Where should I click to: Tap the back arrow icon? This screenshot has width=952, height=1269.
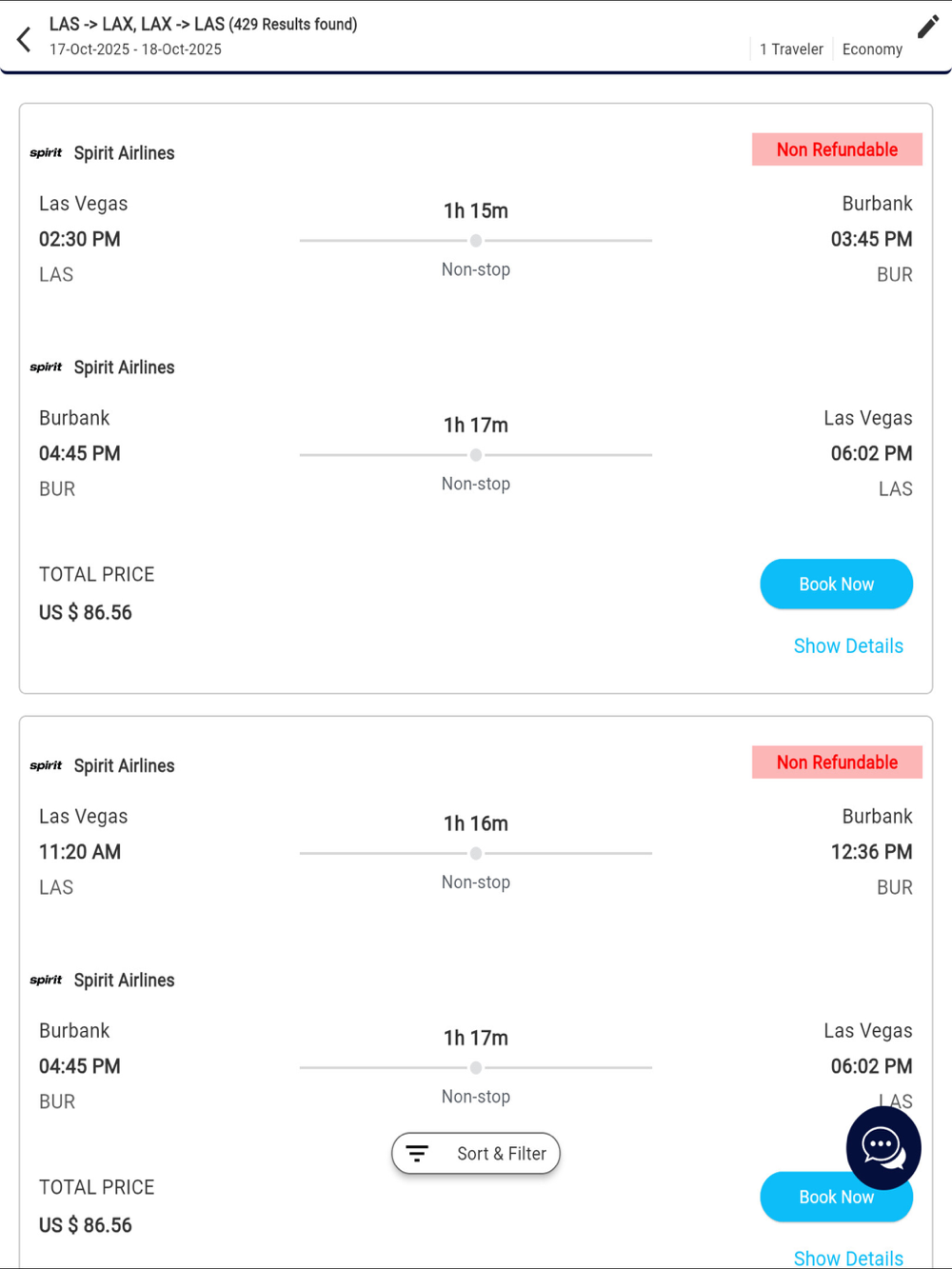tap(24, 39)
